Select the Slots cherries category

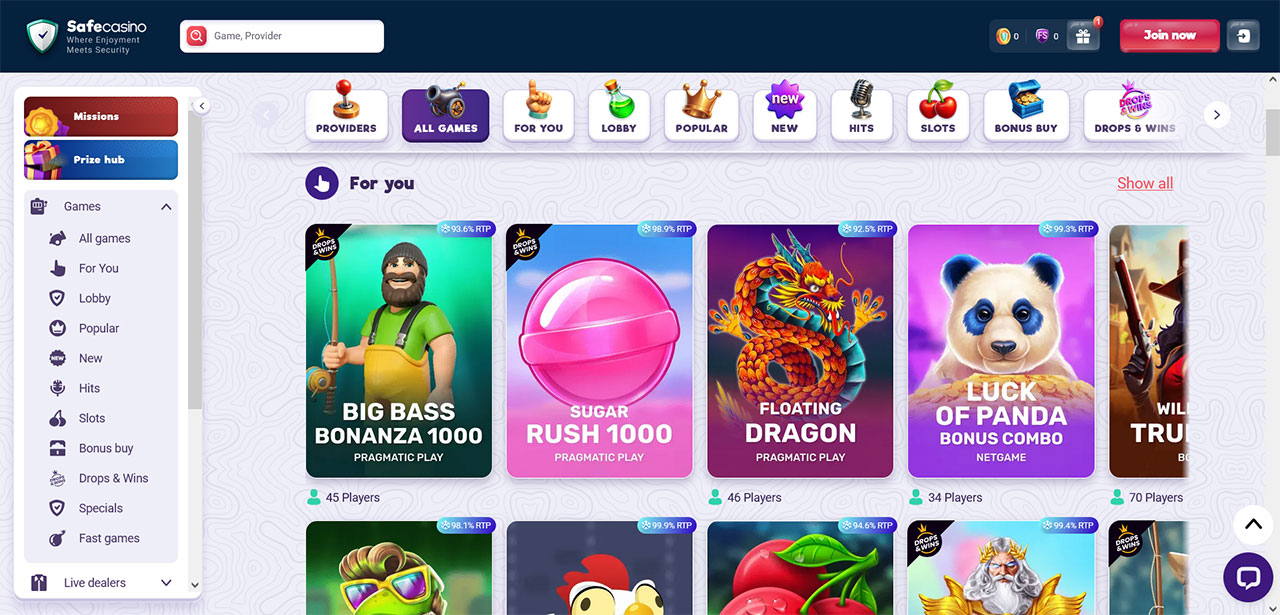pyautogui.click(x=937, y=109)
